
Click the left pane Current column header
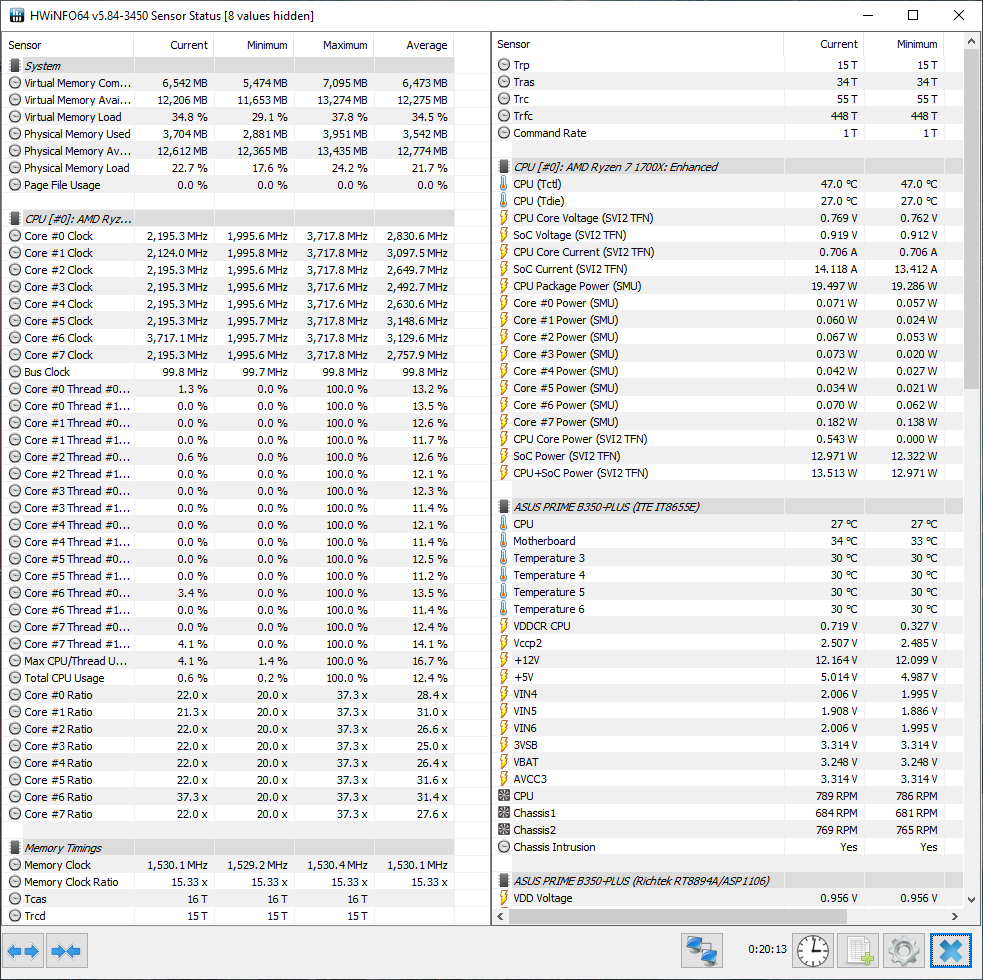pyautogui.click(x=174, y=45)
